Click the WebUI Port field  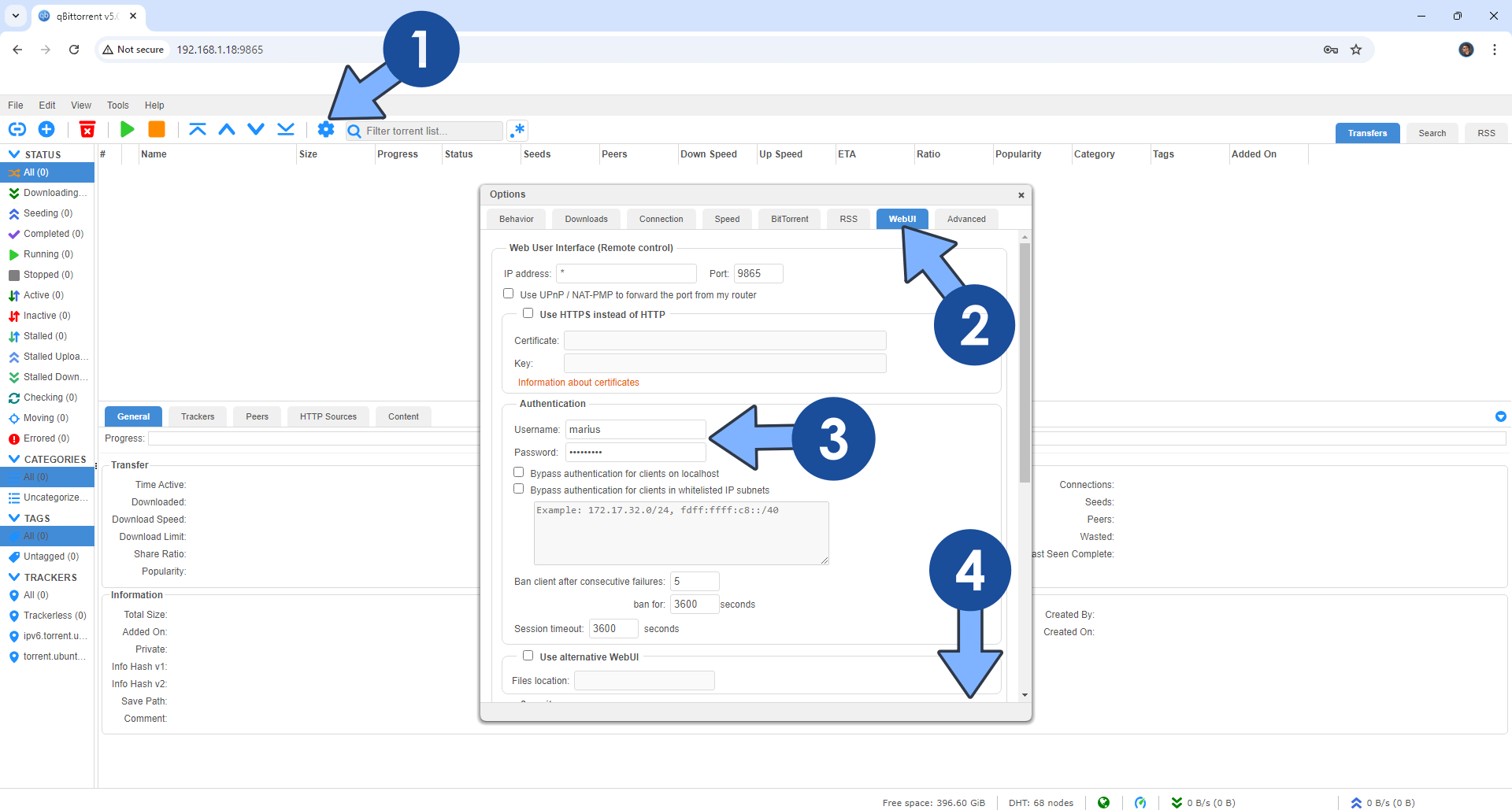coord(758,273)
